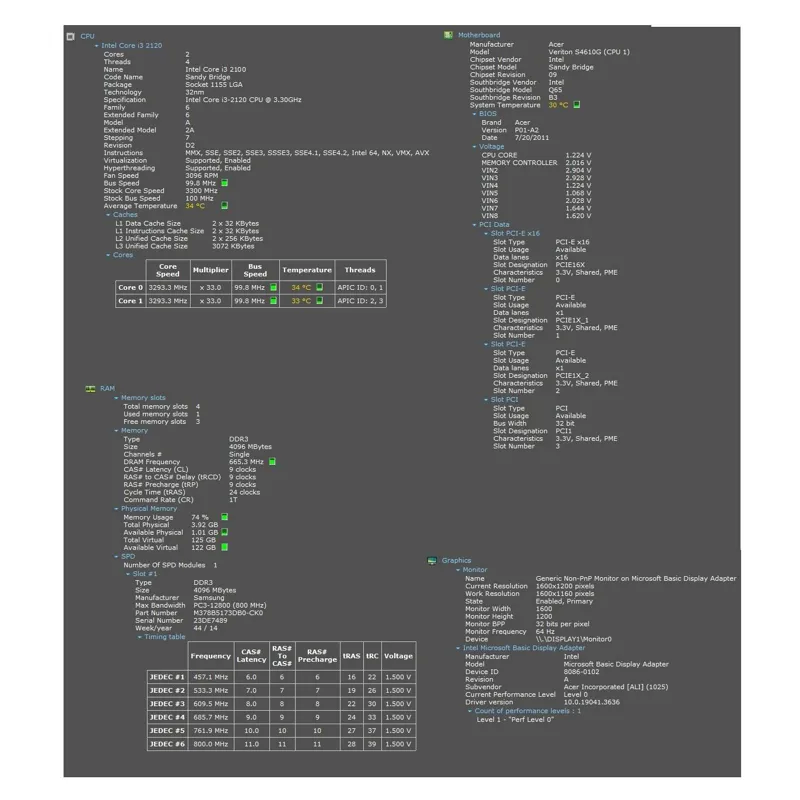Collapse the Memory slots subsection
This screenshot has width=800, height=800.
pyautogui.click(x=116, y=398)
